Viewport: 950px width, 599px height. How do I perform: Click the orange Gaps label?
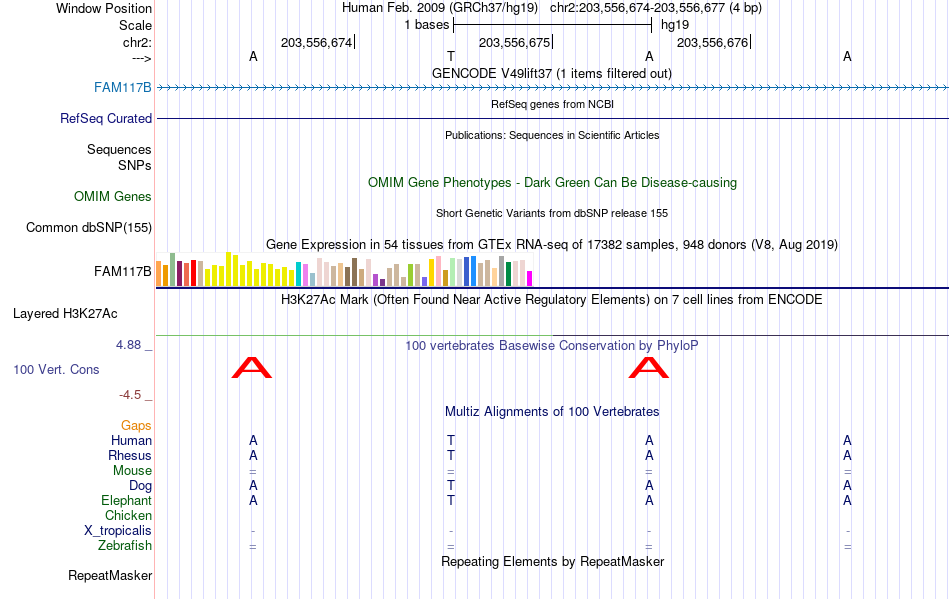point(136,426)
